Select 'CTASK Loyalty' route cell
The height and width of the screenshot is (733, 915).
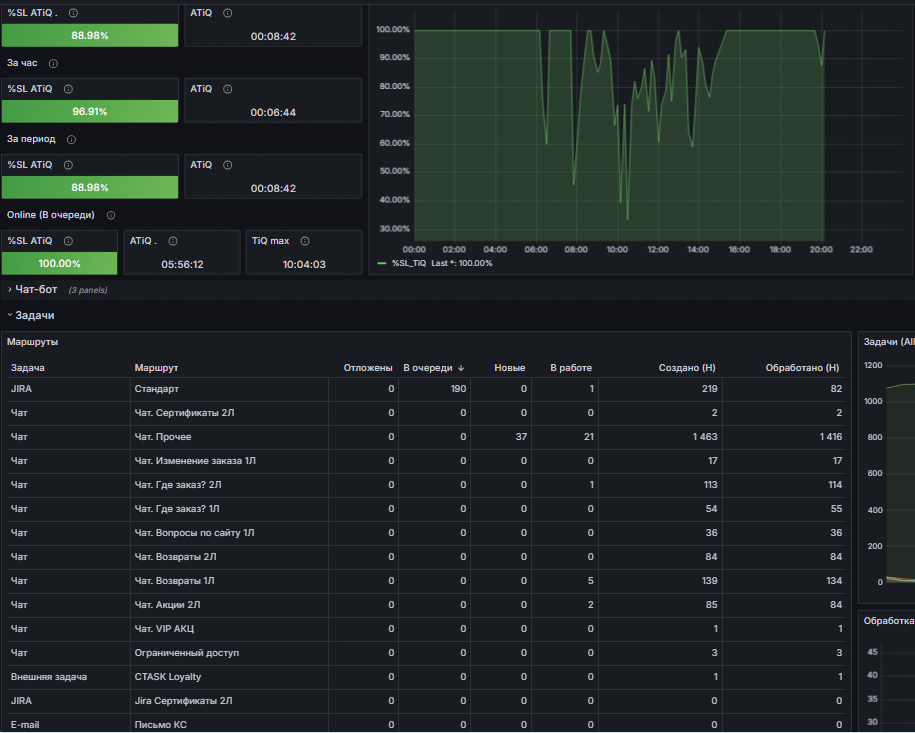[229, 677]
